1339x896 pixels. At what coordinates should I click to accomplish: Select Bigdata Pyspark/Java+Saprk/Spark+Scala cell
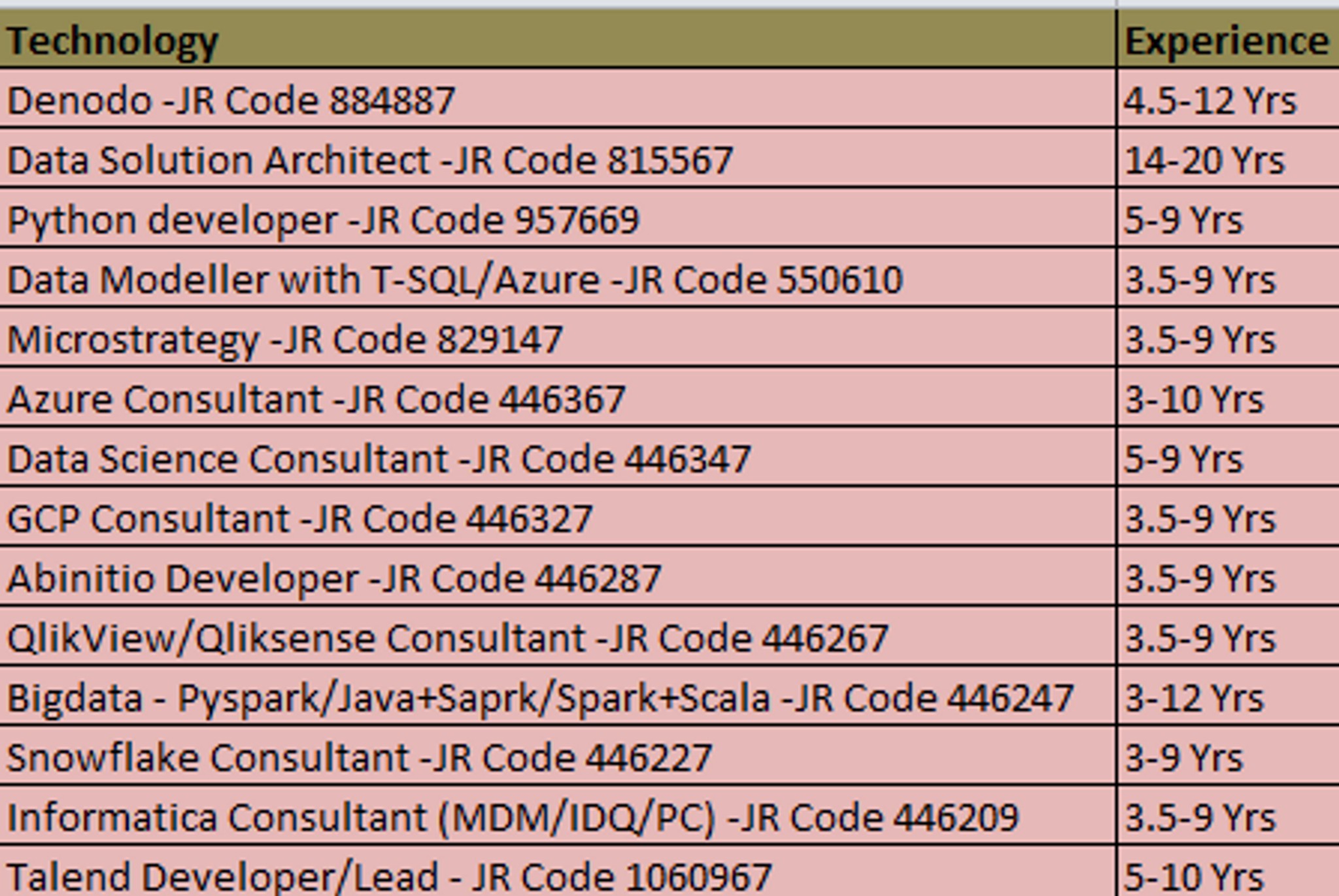point(557,696)
